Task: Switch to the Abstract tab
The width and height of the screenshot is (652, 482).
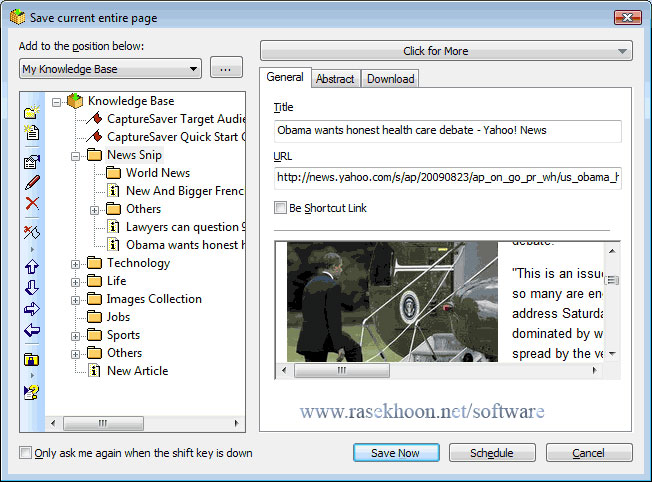Action: coord(334,78)
